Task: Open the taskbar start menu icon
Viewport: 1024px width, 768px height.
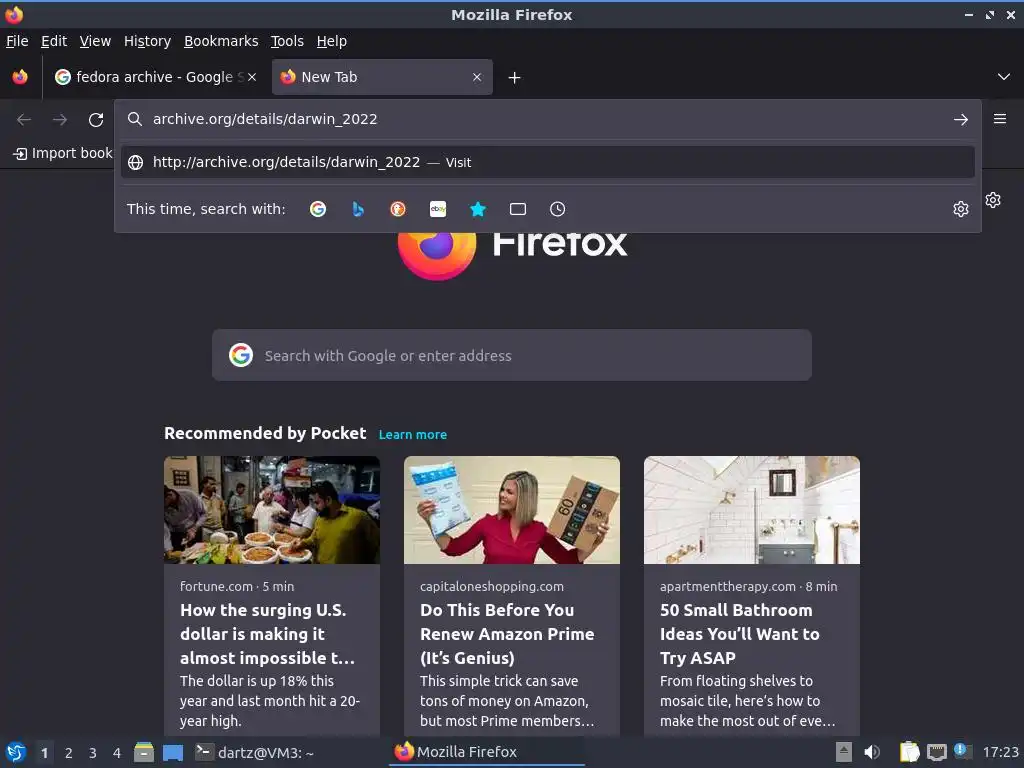Action: (x=16, y=753)
